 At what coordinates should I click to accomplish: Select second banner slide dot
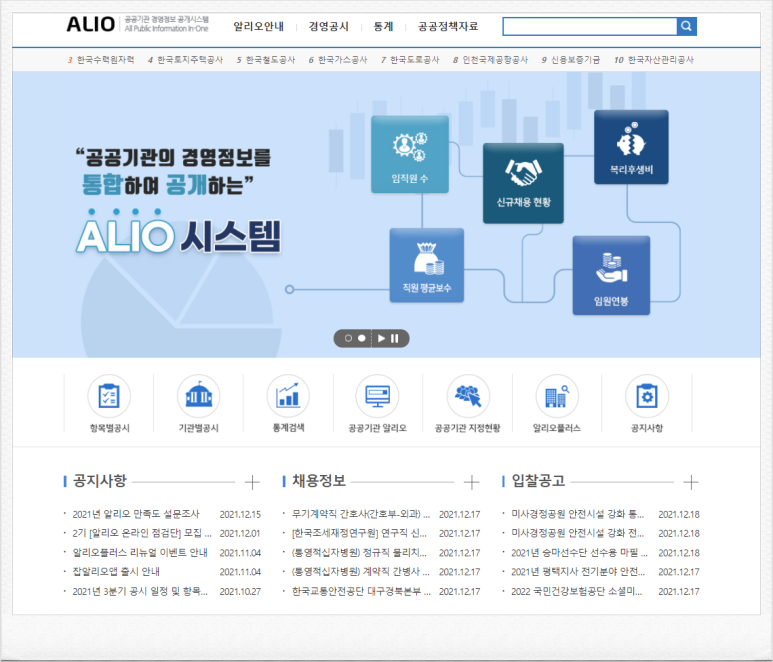pyautogui.click(x=362, y=338)
